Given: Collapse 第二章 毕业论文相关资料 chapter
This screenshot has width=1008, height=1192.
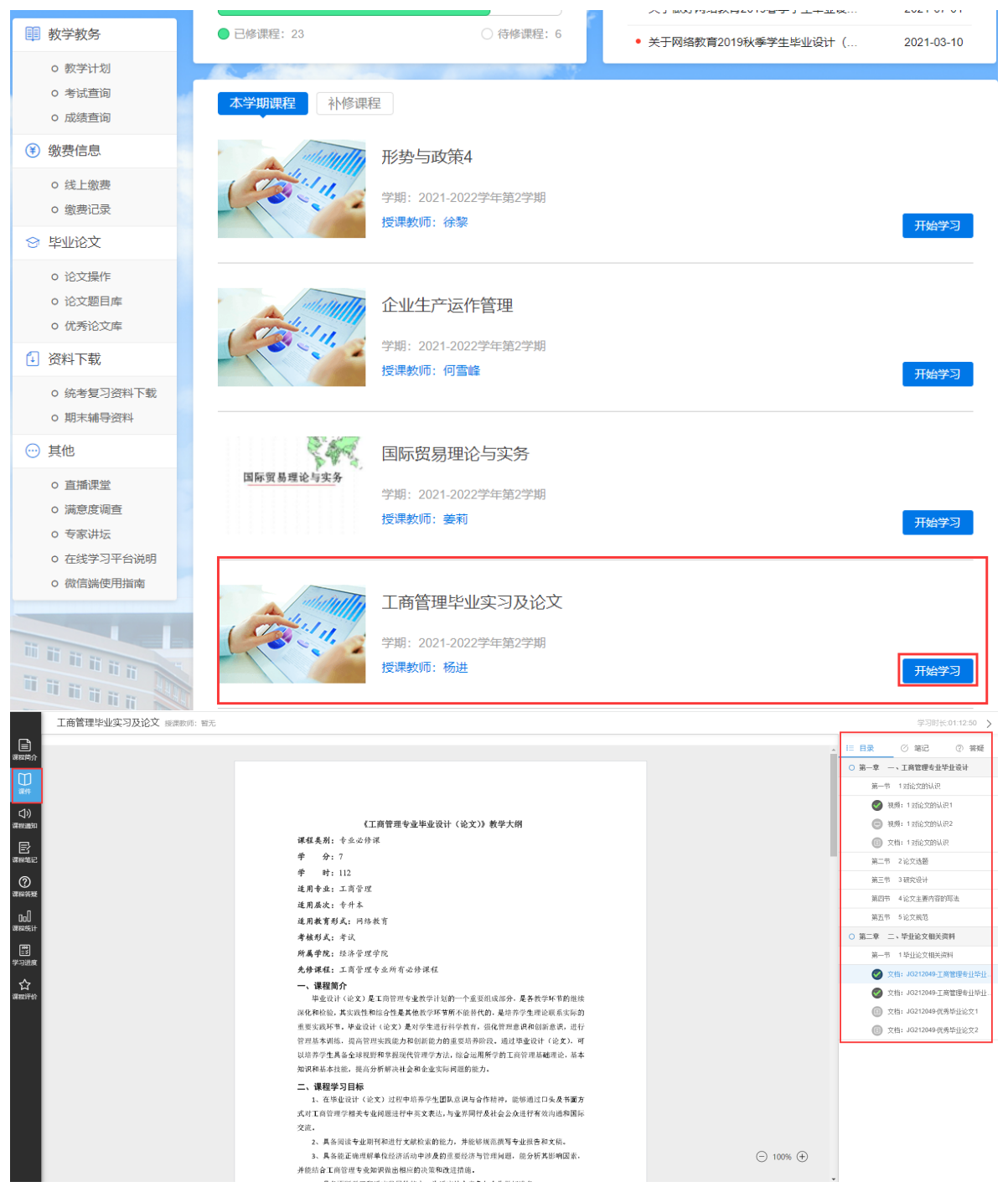Looking at the screenshot, I should 852,937.
